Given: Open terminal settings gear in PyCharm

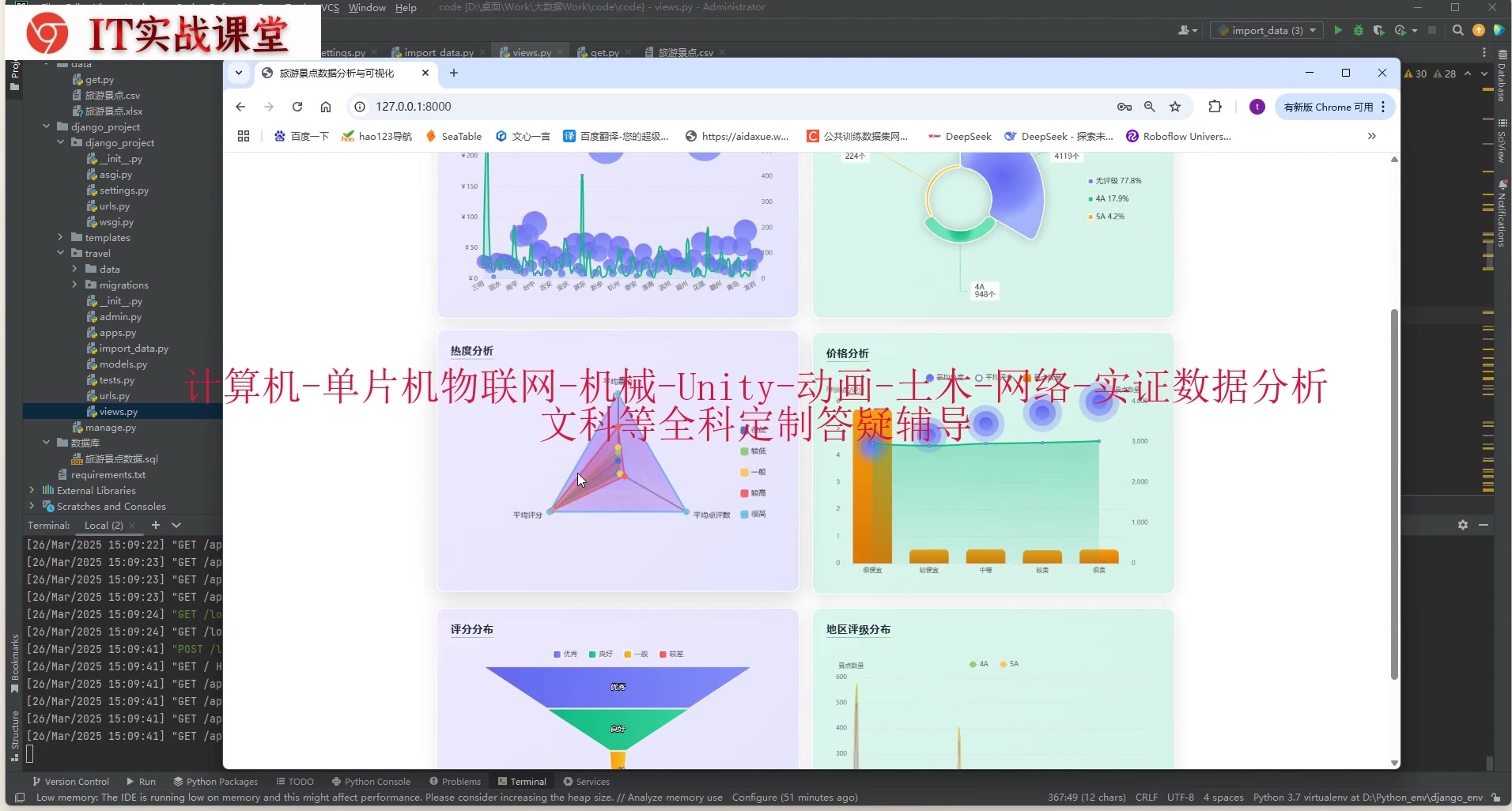Looking at the screenshot, I should pyautogui.click(x=1463, y=525).
